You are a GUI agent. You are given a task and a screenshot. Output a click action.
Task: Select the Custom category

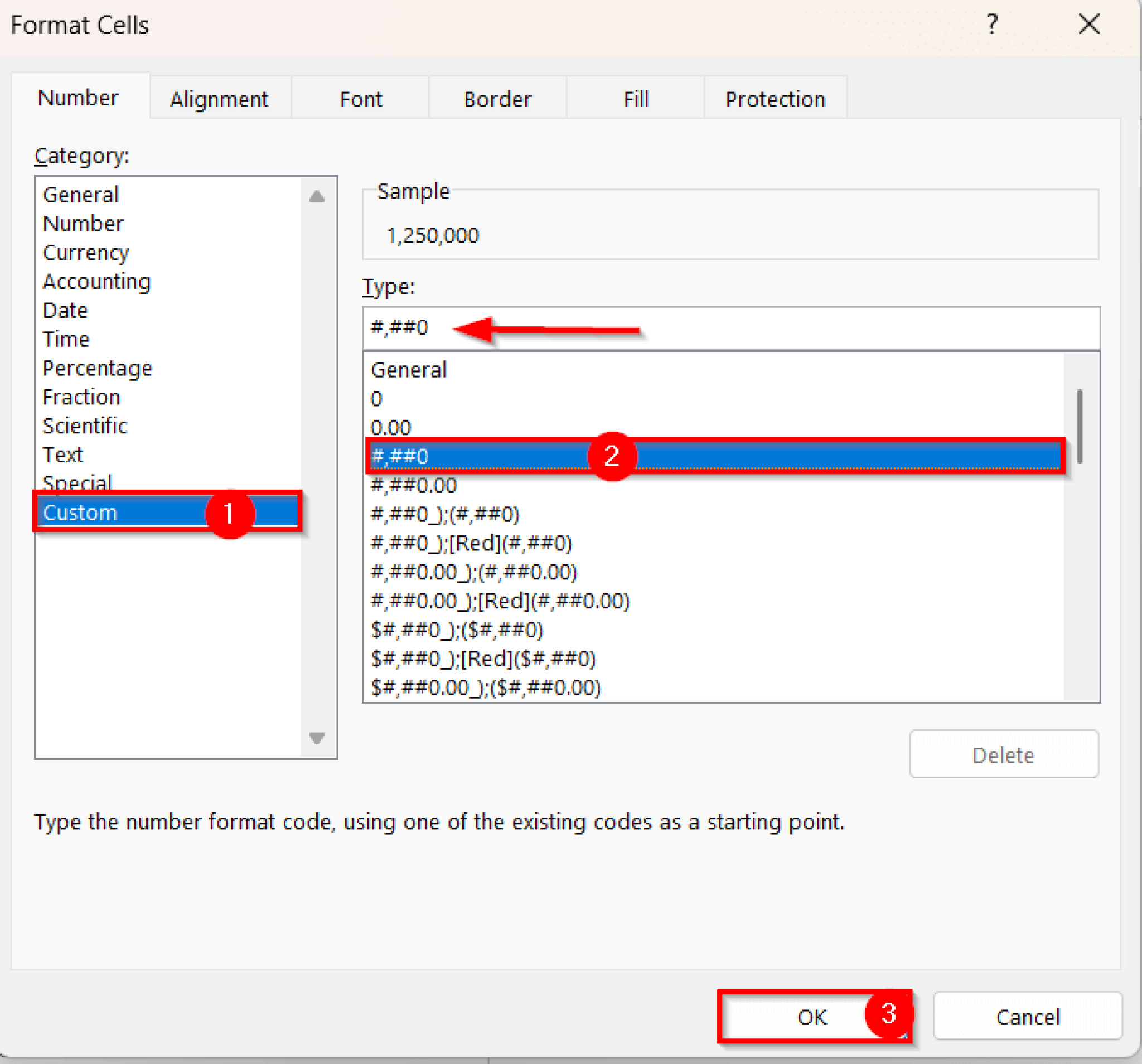tap(80, 512)
